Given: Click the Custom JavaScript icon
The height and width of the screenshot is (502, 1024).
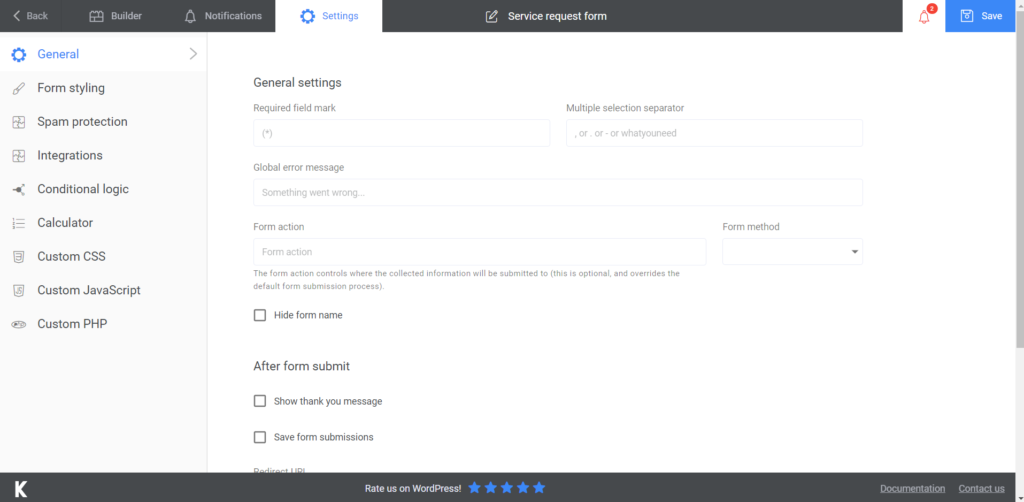Looking at the screenshot, I should pos(19,290).
